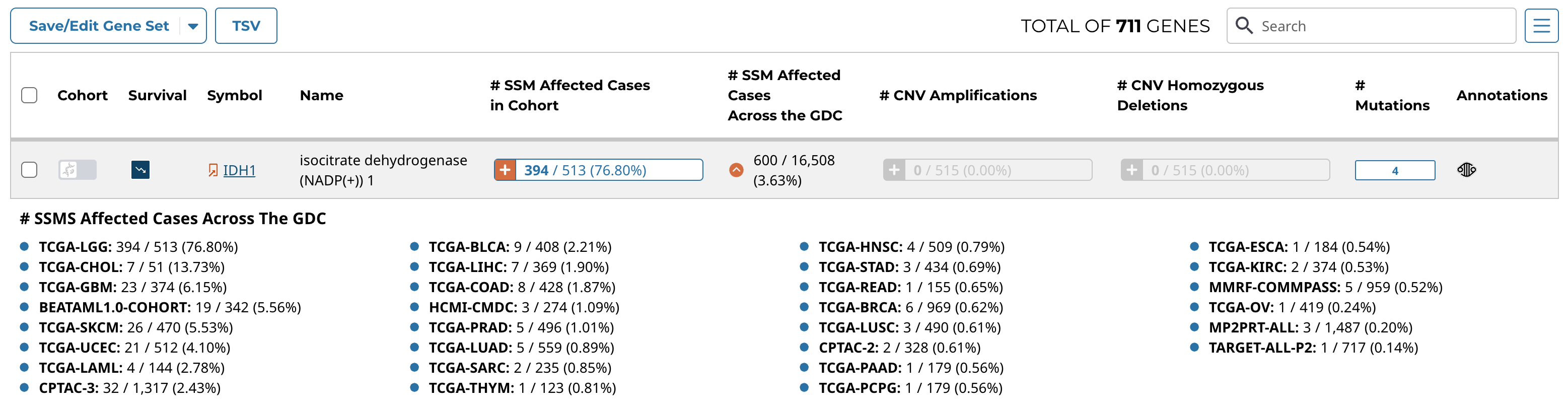Screen dimensions: 1568x408
Task: Click the orange bookmark icon beside IDH1
Action: coord(212,170)
